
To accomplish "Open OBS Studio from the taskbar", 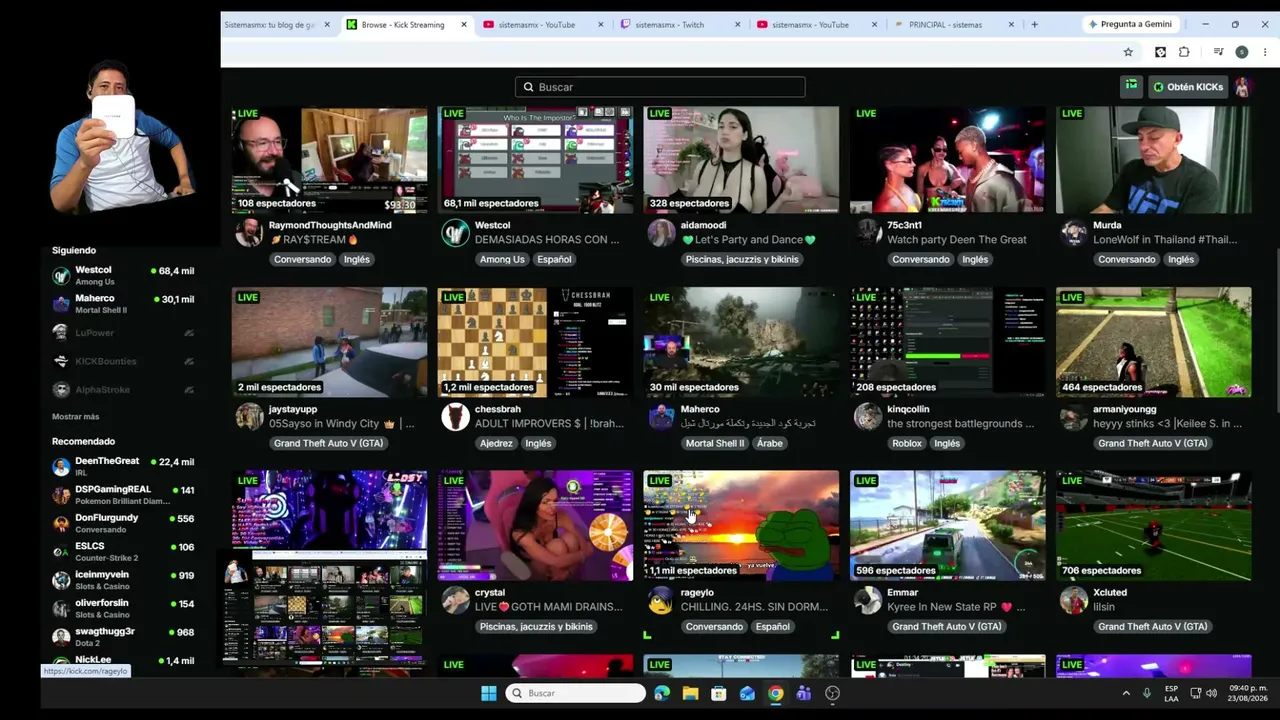I will [x=832, y=693].
